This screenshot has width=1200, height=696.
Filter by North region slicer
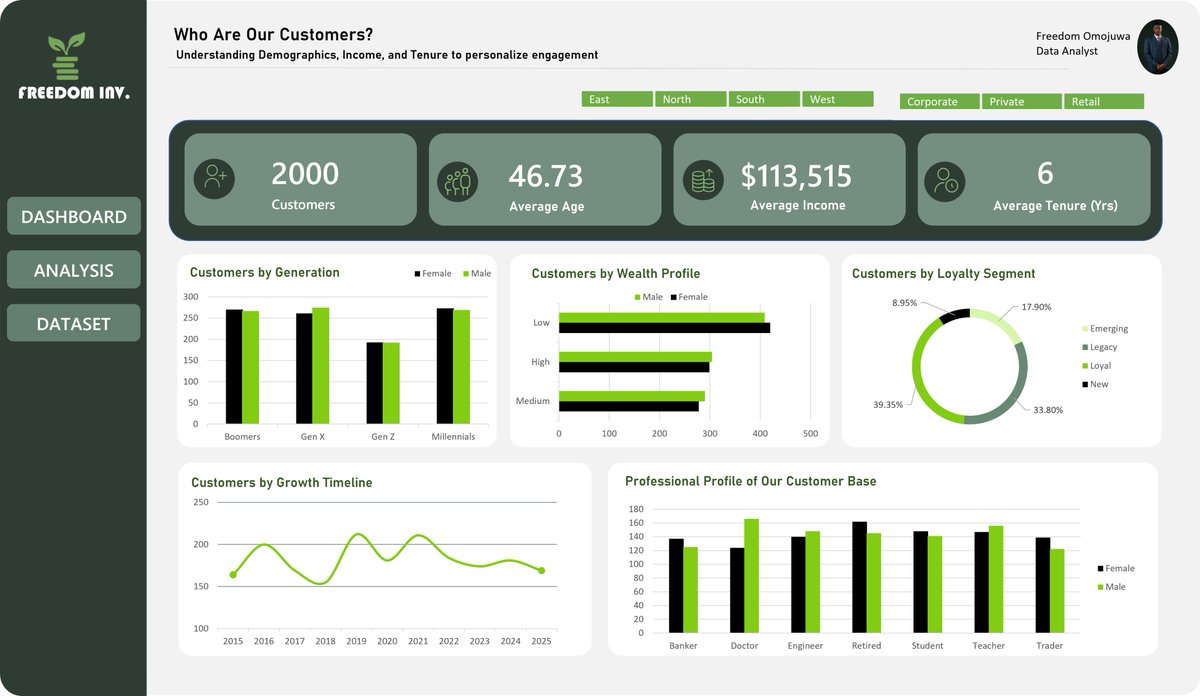pos(690,99)
